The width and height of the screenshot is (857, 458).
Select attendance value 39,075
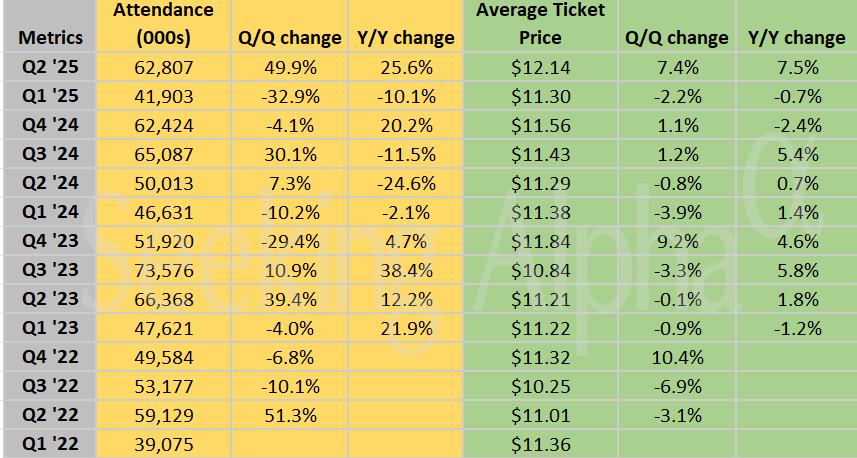(163, 444)
